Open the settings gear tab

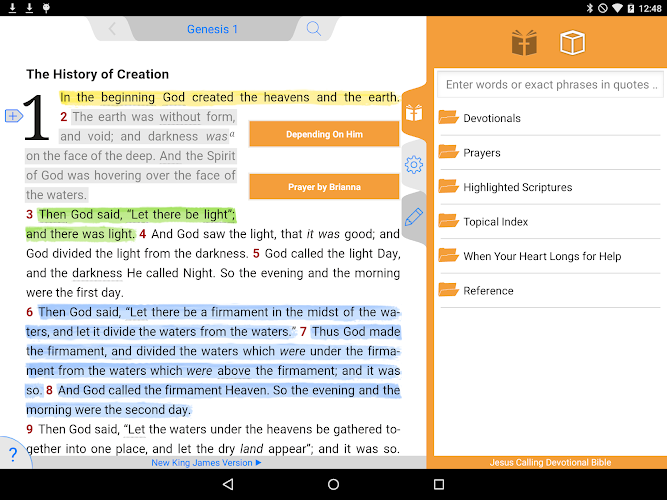point(414,165)
